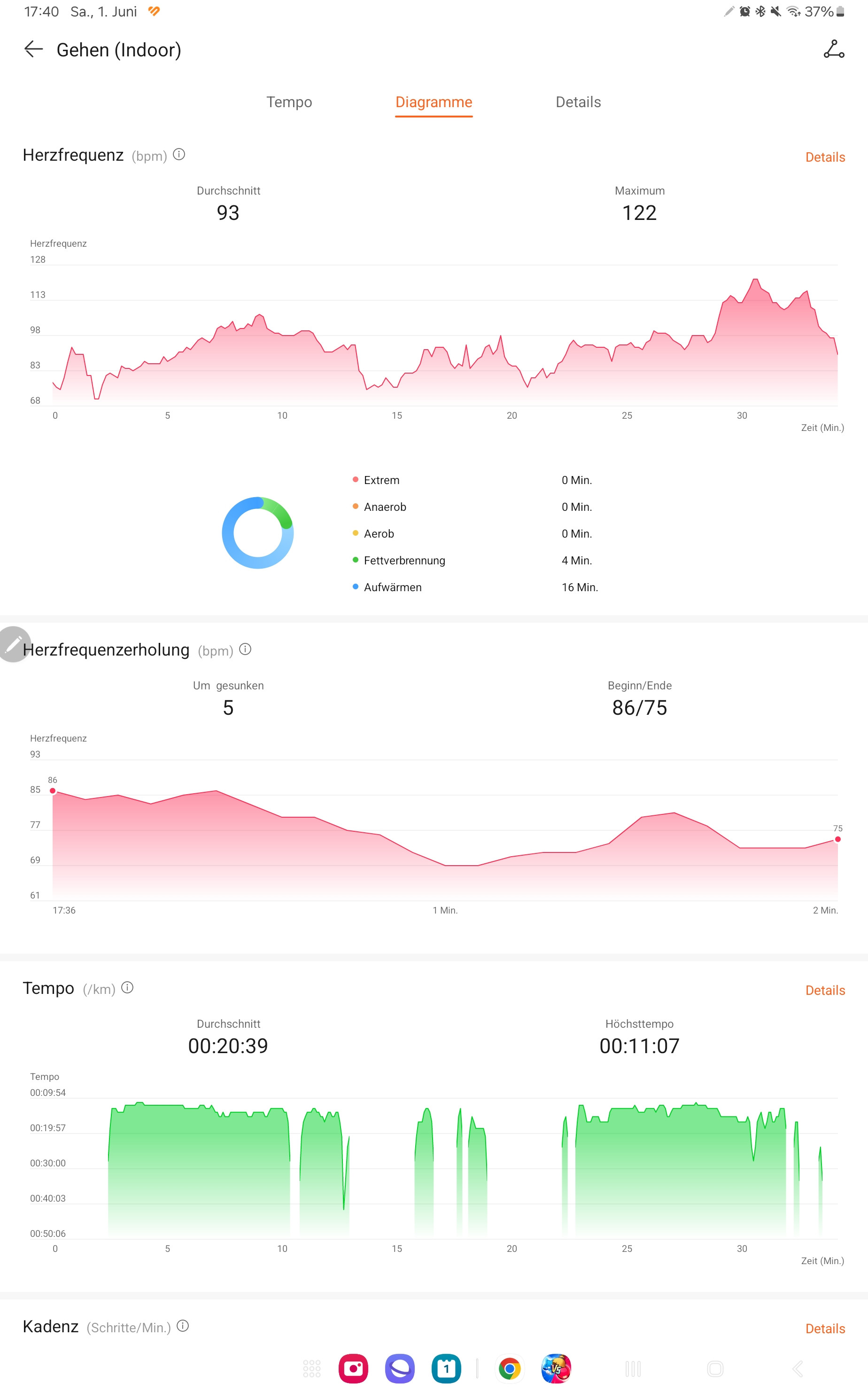Tap the average heart rate value 93

coord(228,213)
